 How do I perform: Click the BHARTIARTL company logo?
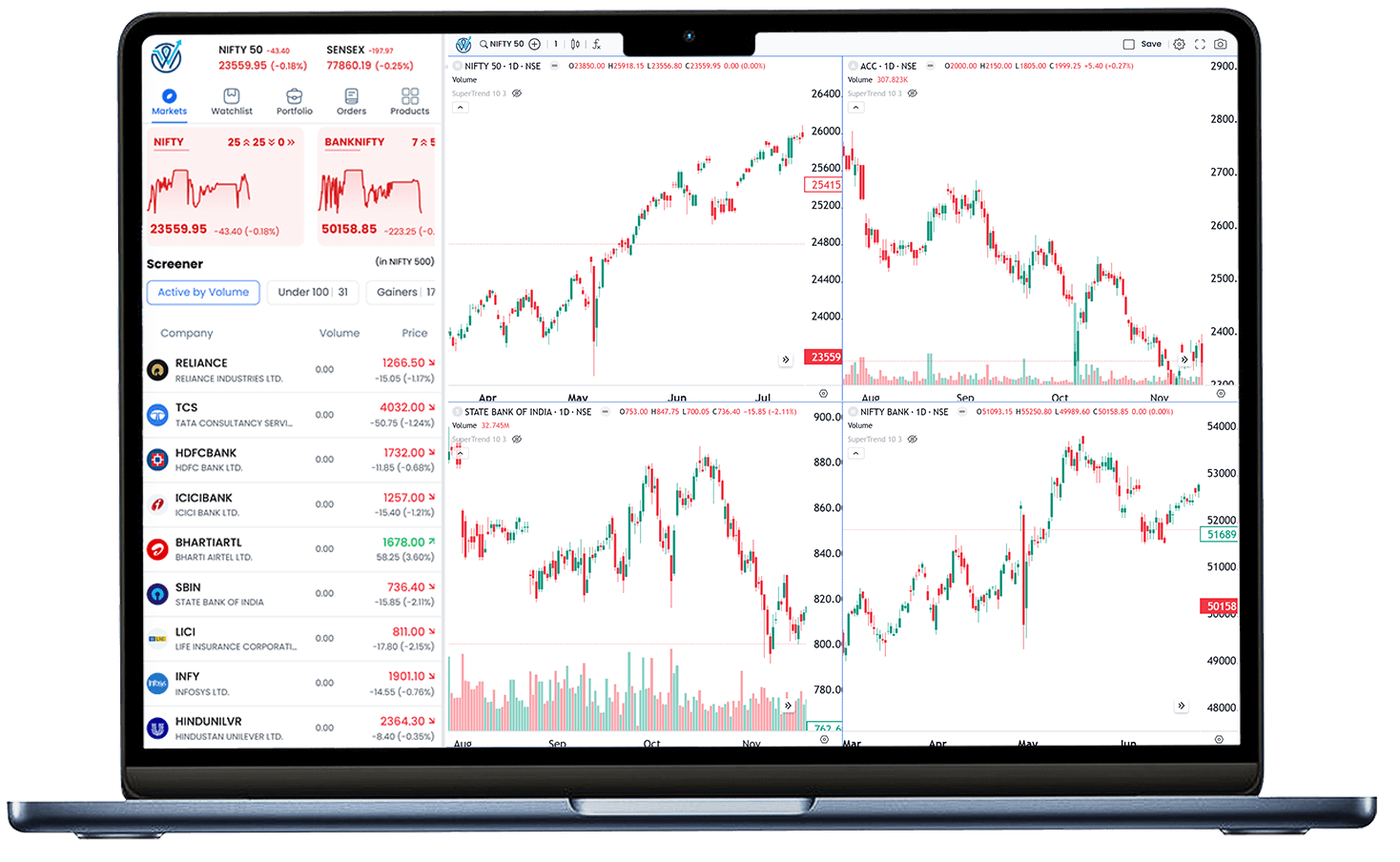tap(157, 549)
